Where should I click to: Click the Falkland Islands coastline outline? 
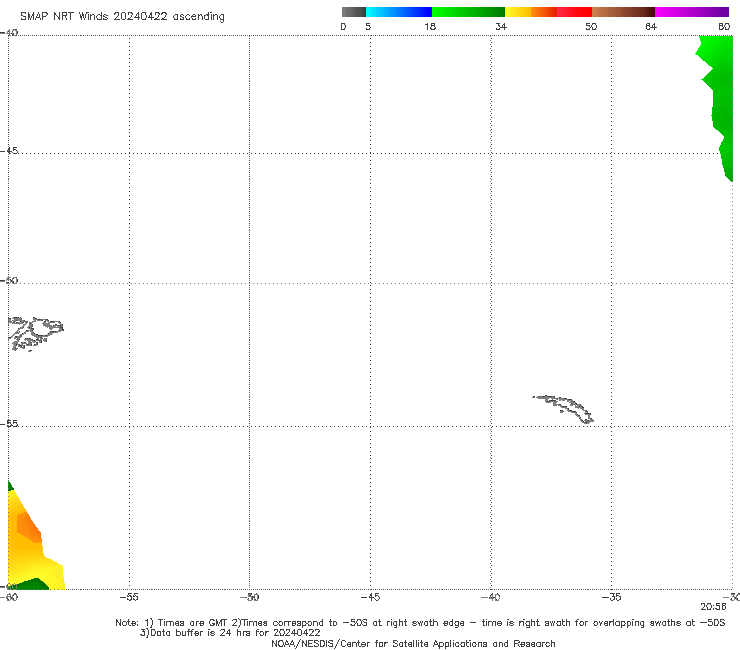(x=35, y=334)
